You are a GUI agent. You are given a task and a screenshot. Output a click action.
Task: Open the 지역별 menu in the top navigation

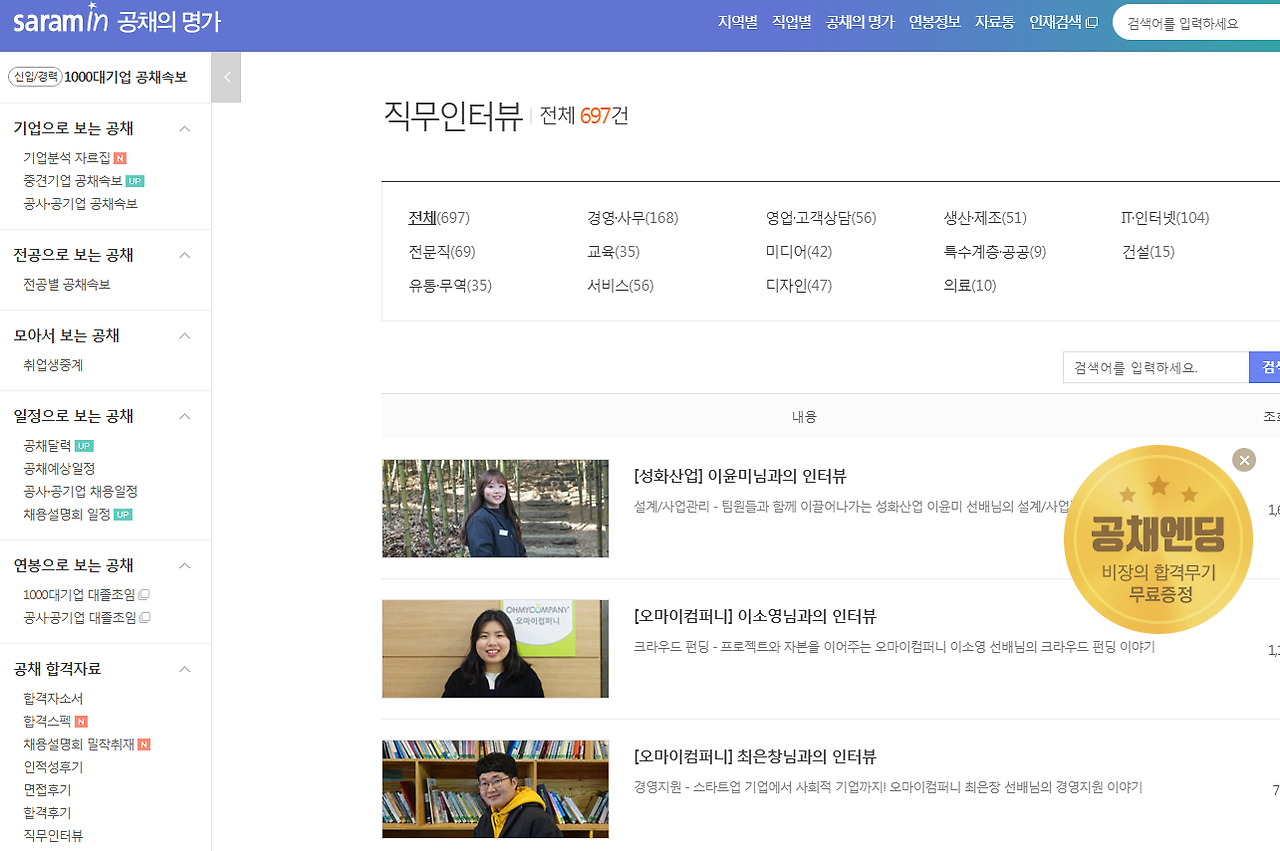(737, 22)
